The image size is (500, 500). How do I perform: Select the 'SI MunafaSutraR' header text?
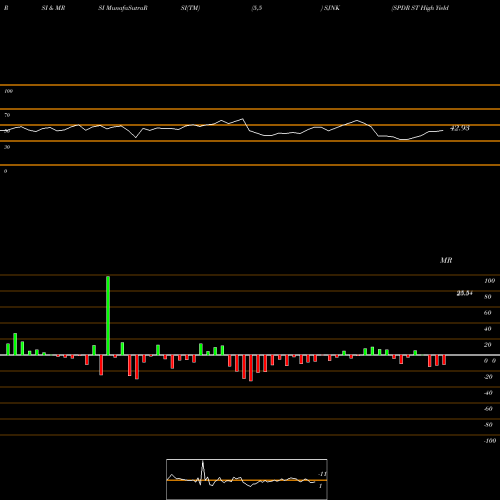pyautogui.click(x=123, y=8)
